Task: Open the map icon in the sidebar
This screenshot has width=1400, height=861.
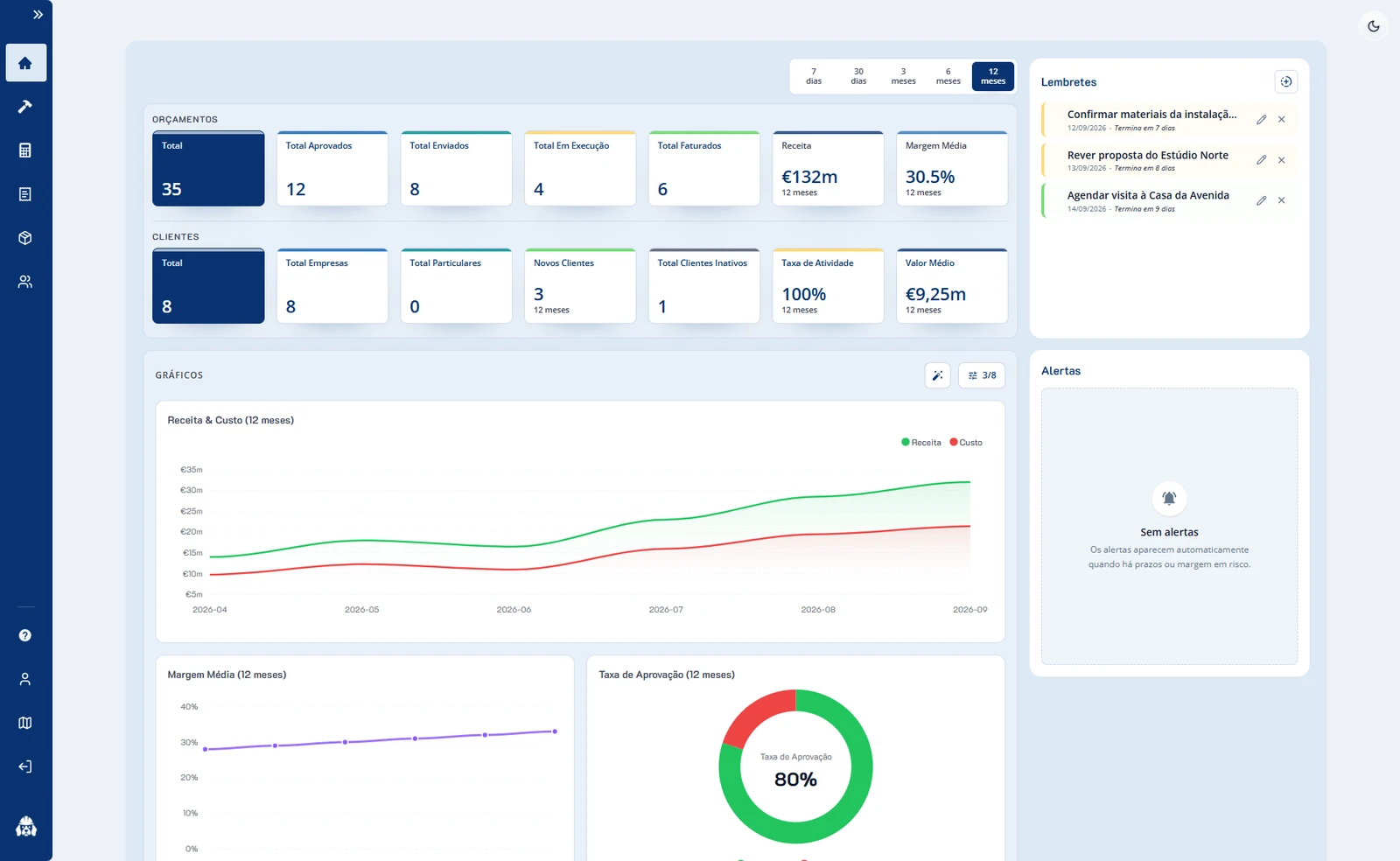Action: tap(25, 723)
